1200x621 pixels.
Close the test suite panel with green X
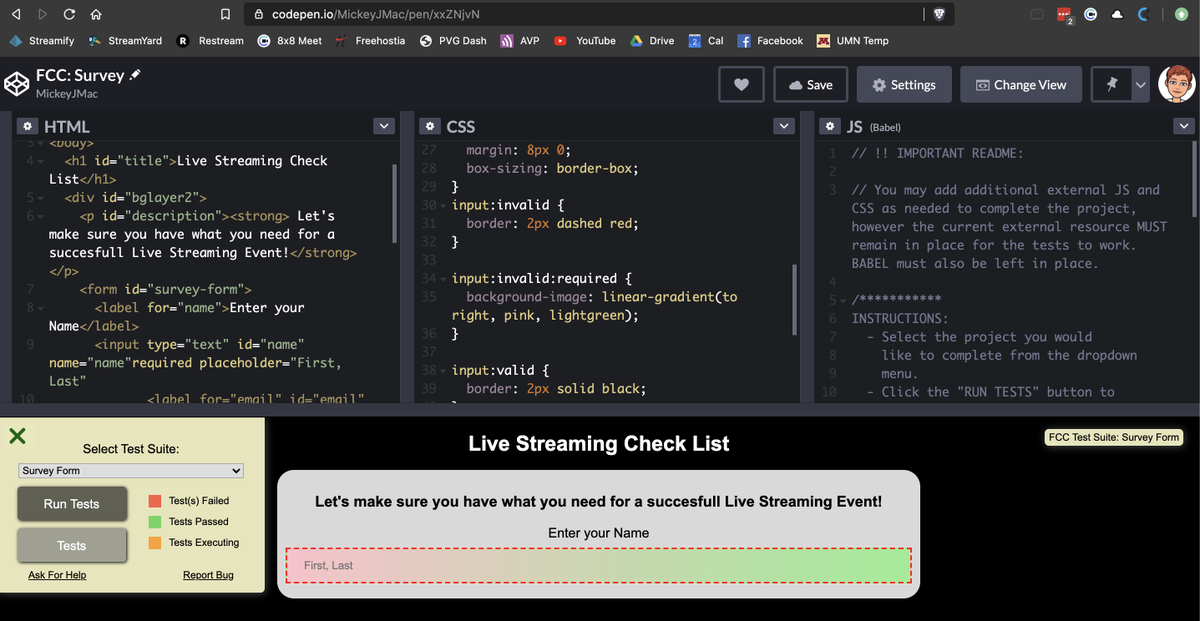17,435
